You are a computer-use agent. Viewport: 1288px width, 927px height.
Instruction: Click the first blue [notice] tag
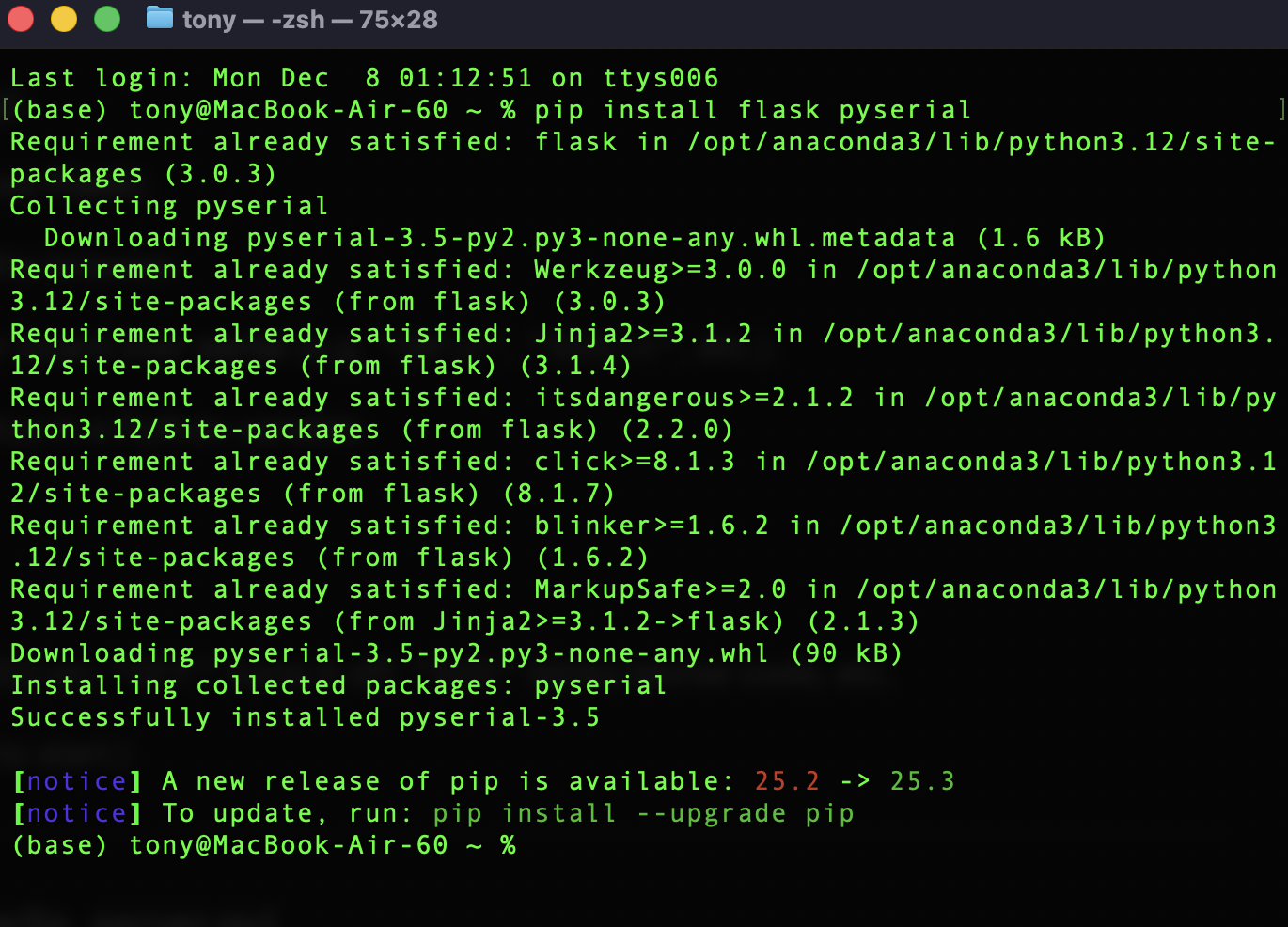[x=77, y=781]
